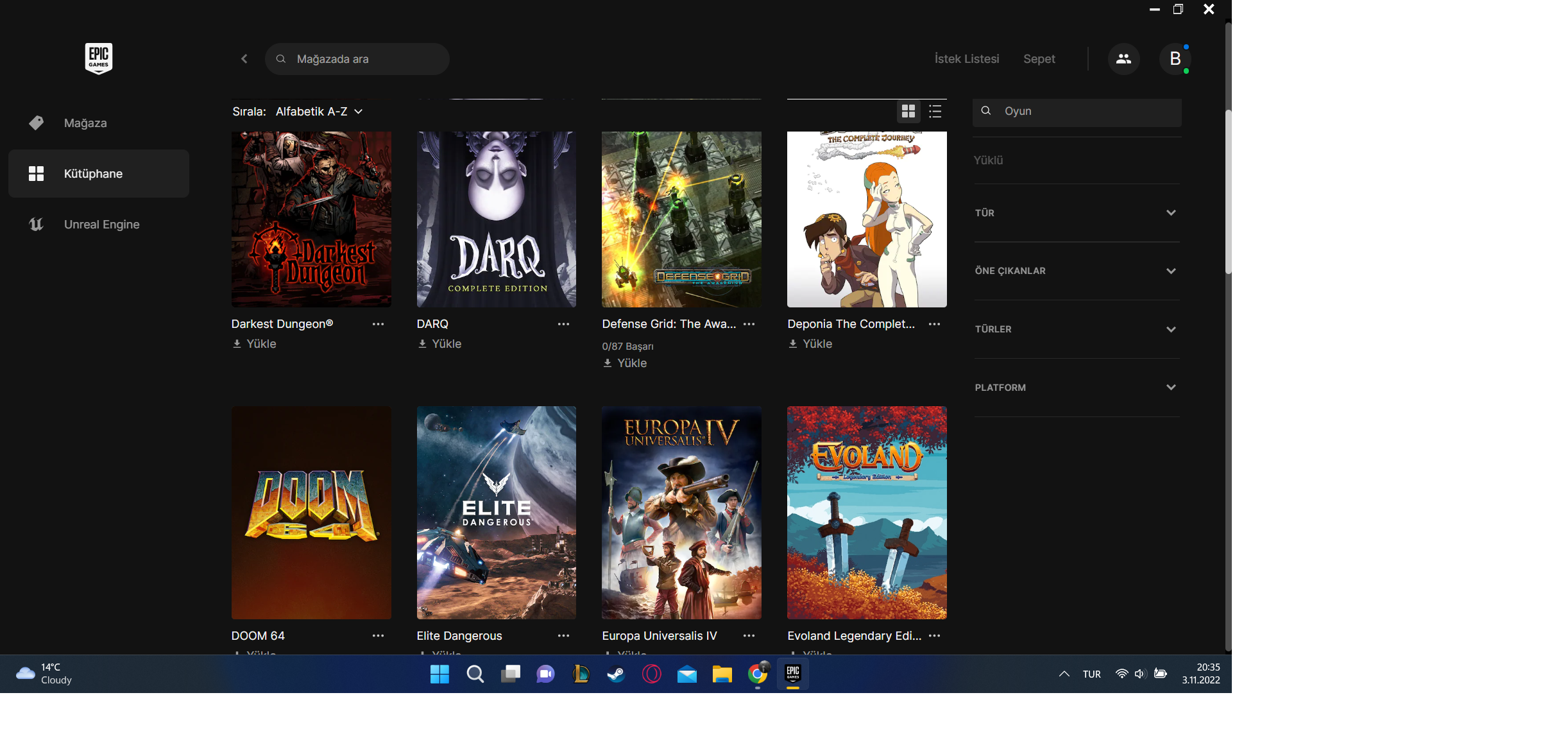Viewport: 1568px width, 729px height.
Task: Switch library to grid view
Action: coord(908,112)
